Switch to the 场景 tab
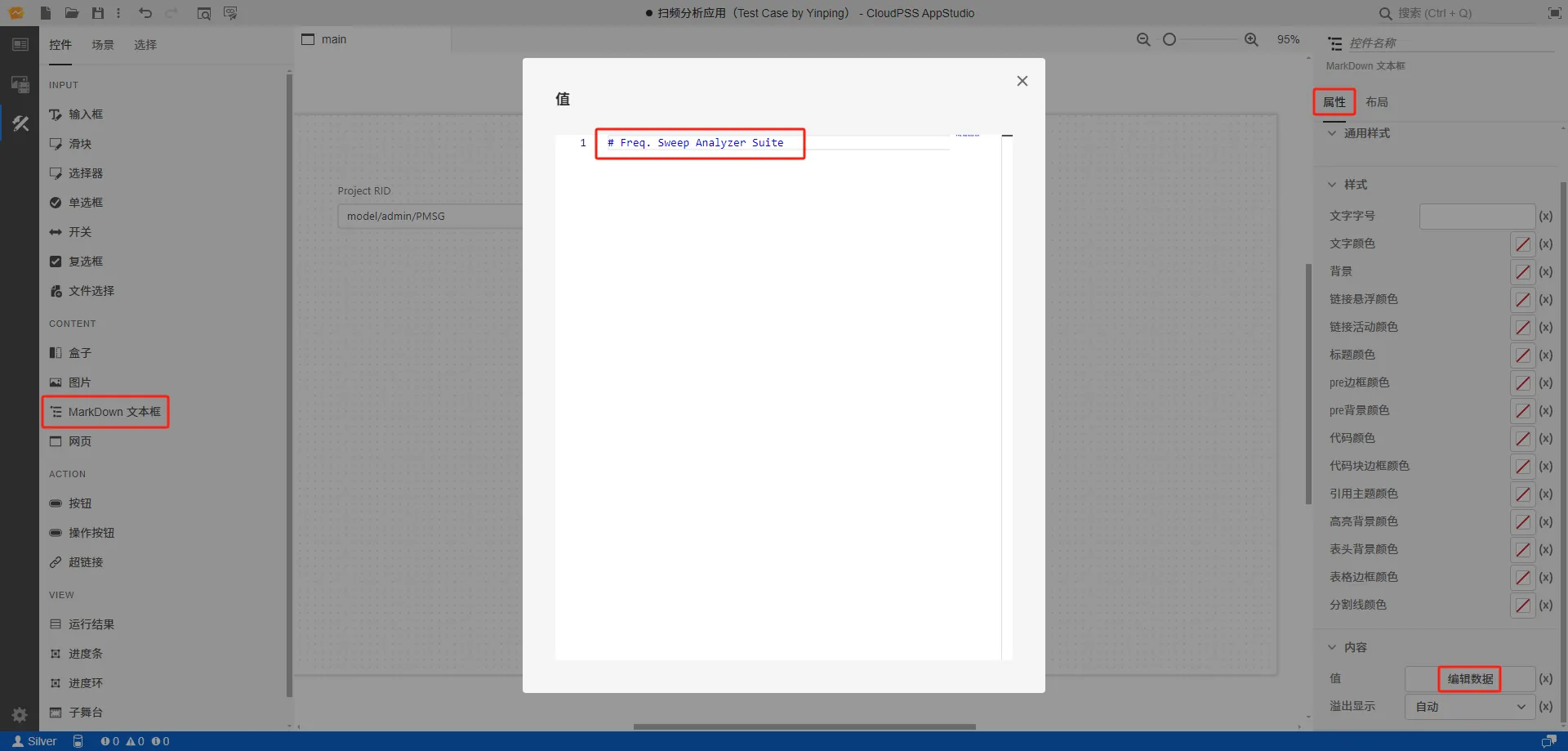Image resolution: width=1568 pixels, height=751 pixels. (103, 45)
